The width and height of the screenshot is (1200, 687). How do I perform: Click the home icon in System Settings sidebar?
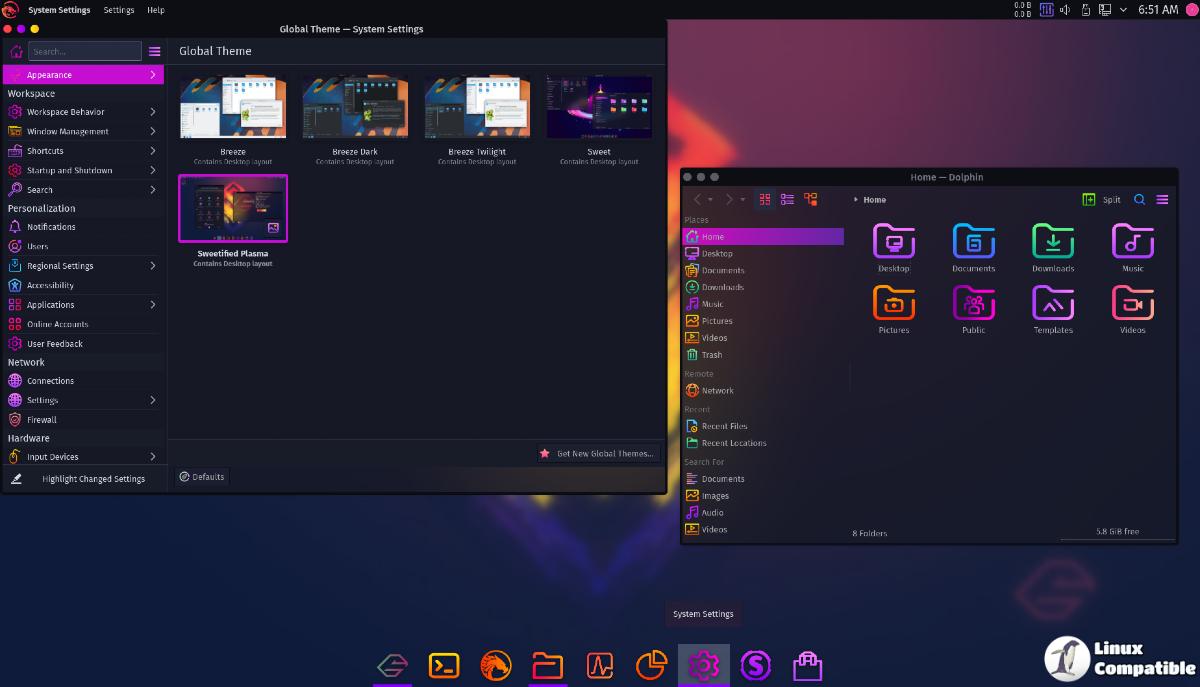[16, 51]
